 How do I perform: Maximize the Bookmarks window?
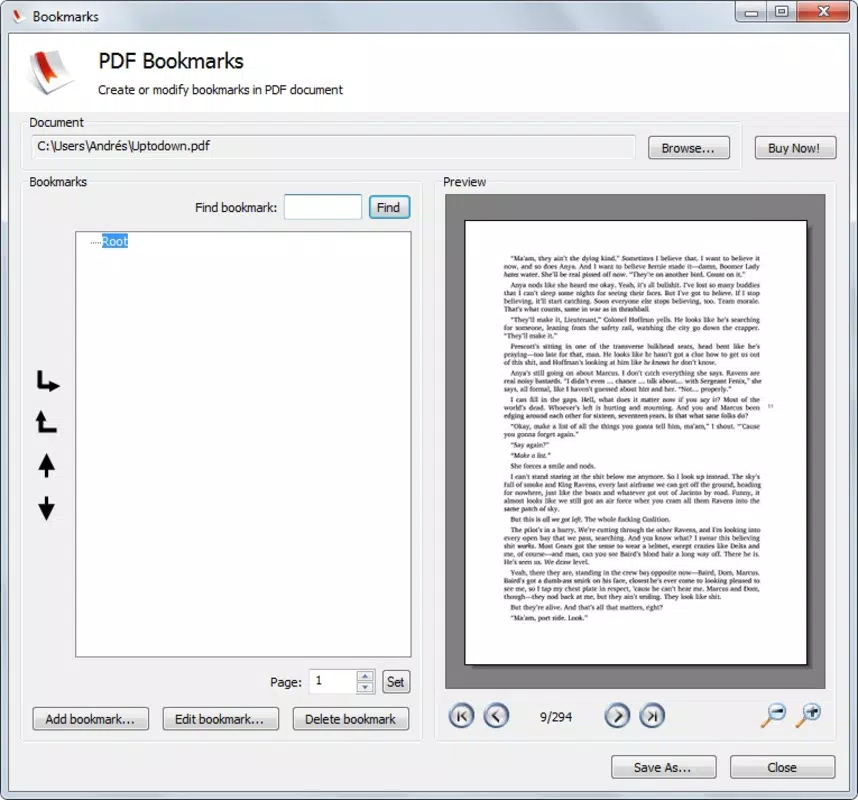point(781,12)
